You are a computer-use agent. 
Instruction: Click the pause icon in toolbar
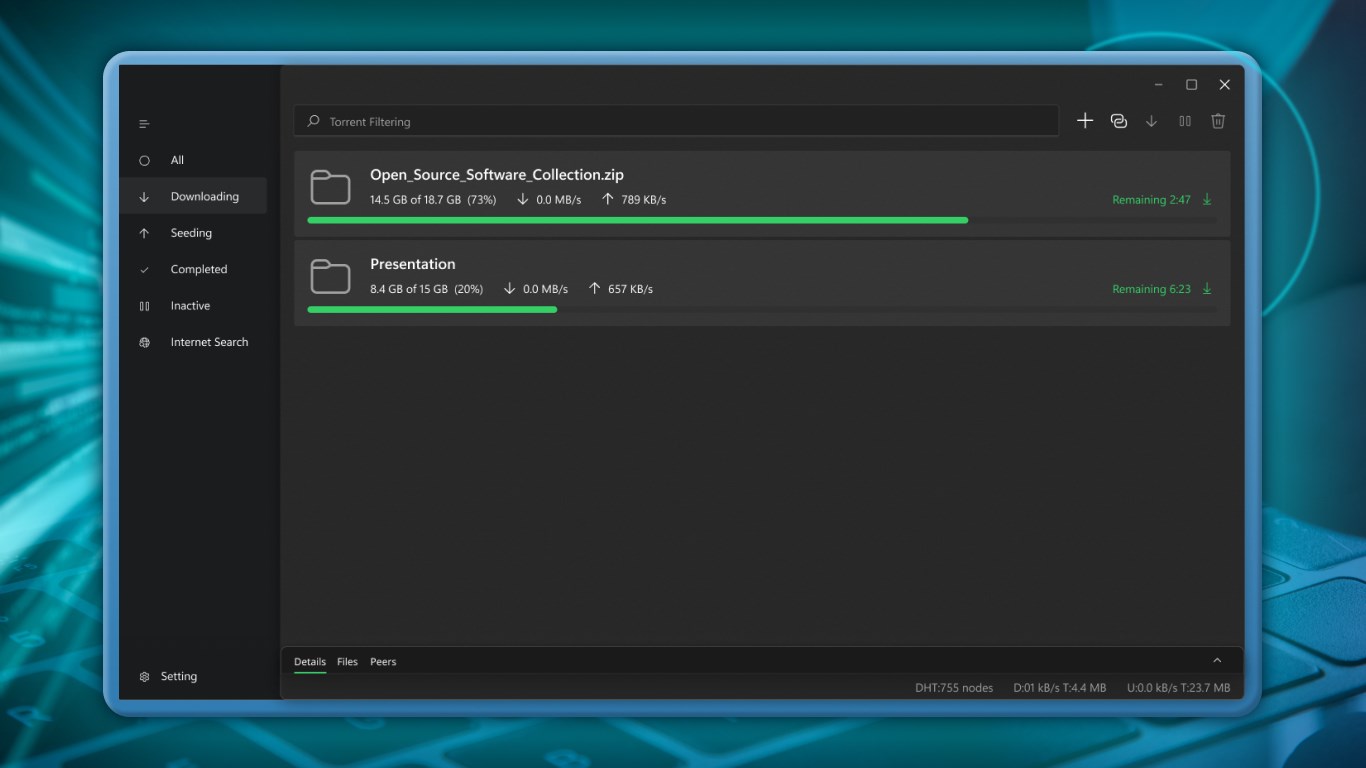click(x=1185, y=121)
